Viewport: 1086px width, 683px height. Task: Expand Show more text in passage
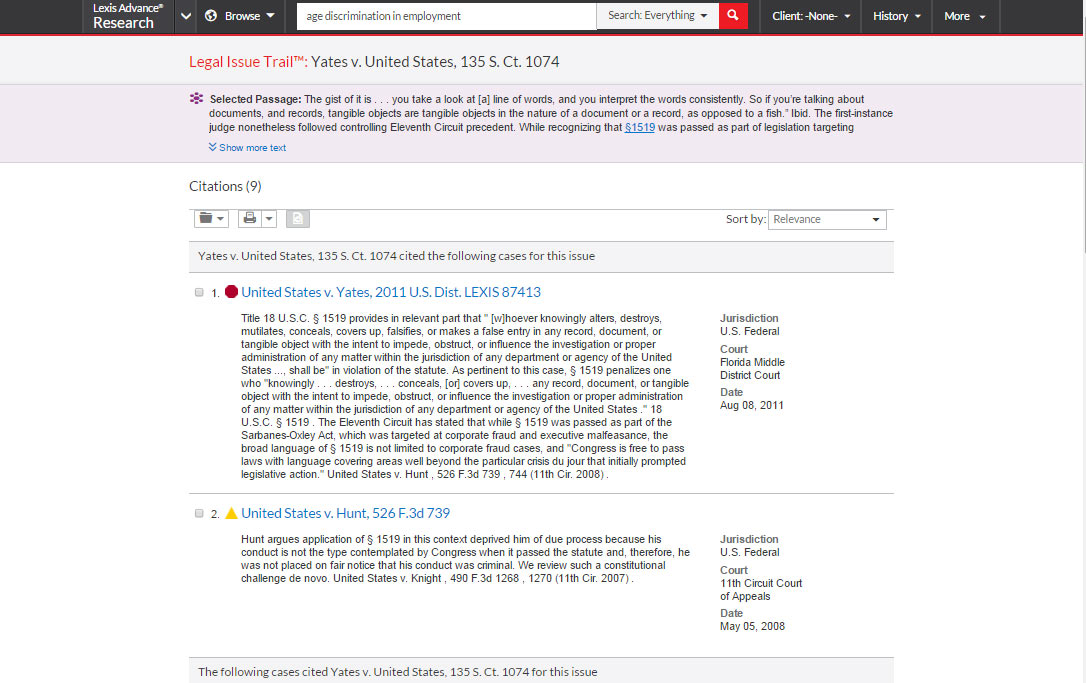247,148
